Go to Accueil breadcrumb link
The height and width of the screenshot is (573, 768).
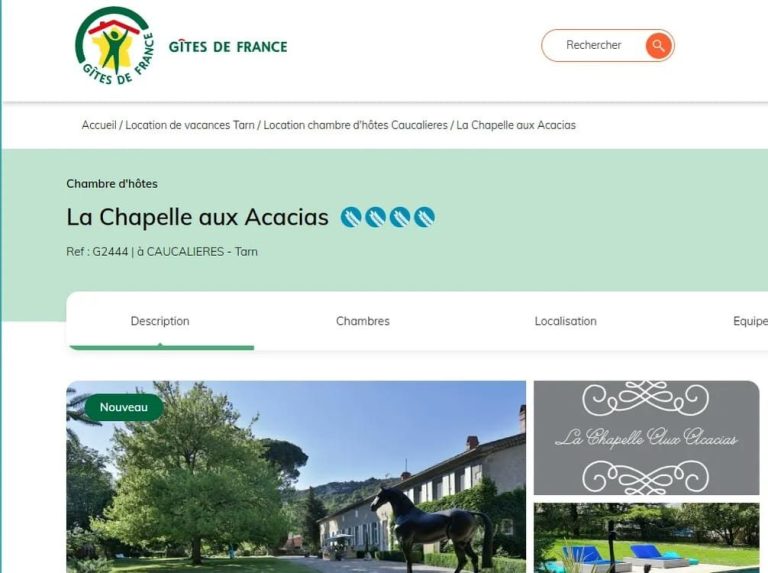[99, 125]
